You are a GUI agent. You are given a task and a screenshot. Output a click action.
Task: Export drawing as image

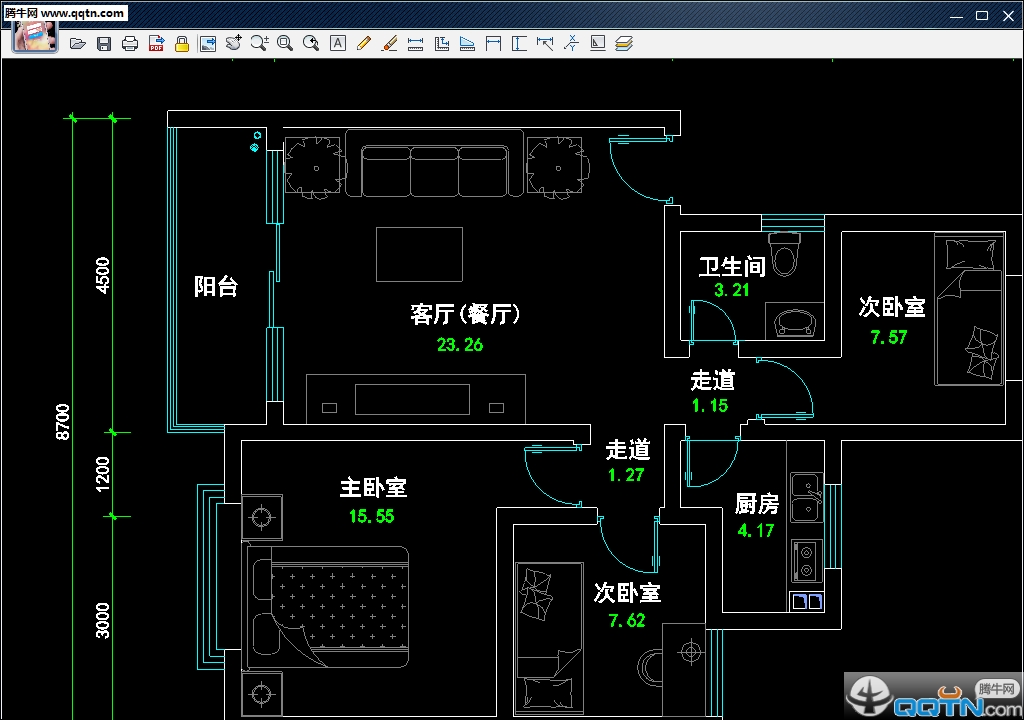(208, 44)
